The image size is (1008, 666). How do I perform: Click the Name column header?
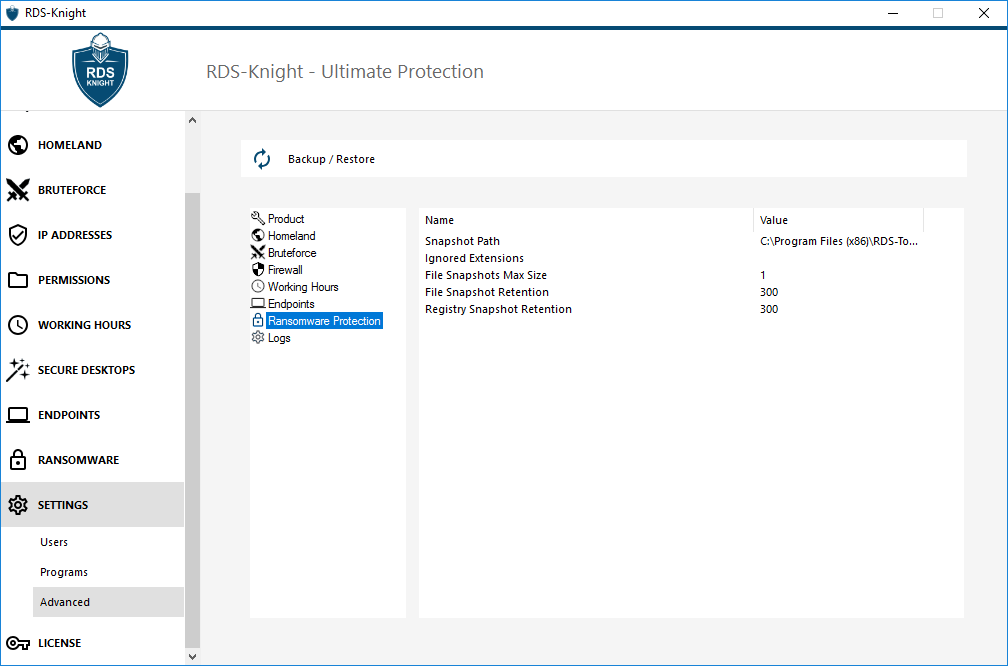tap(586, 220)
